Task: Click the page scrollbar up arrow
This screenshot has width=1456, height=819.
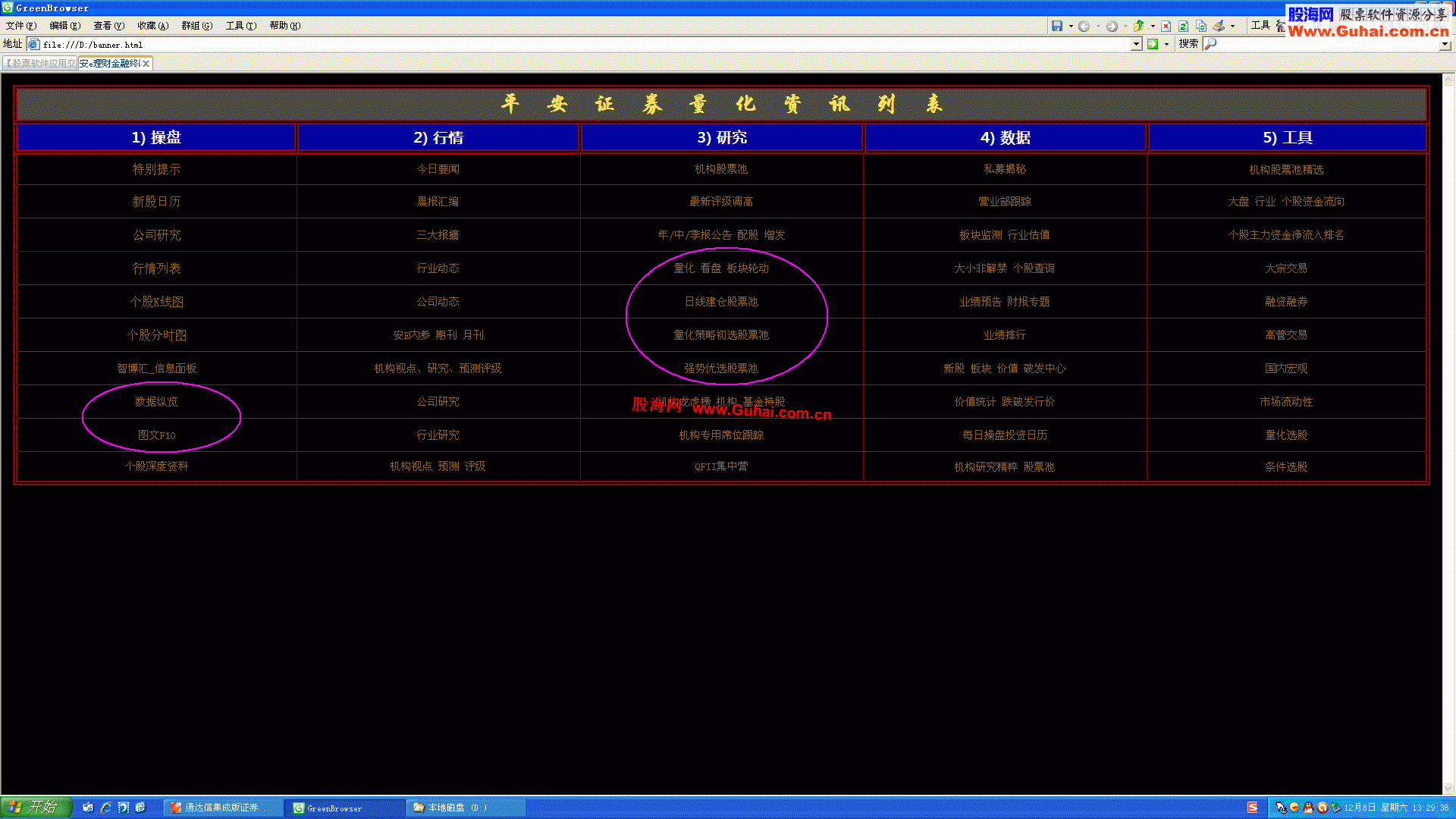Action: click(1448, 79)
